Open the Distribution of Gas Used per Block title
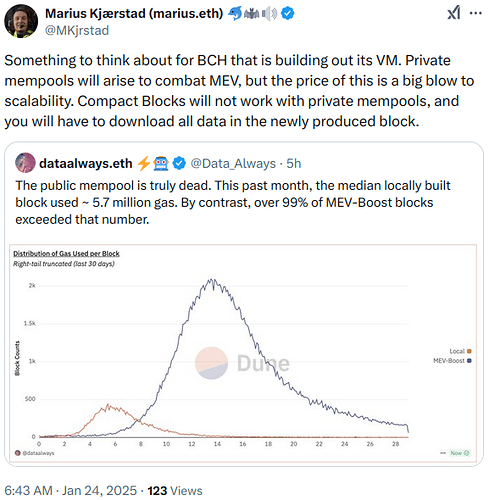Image resolution: width=488 pixels, height=500 pixels. point(66,254)
